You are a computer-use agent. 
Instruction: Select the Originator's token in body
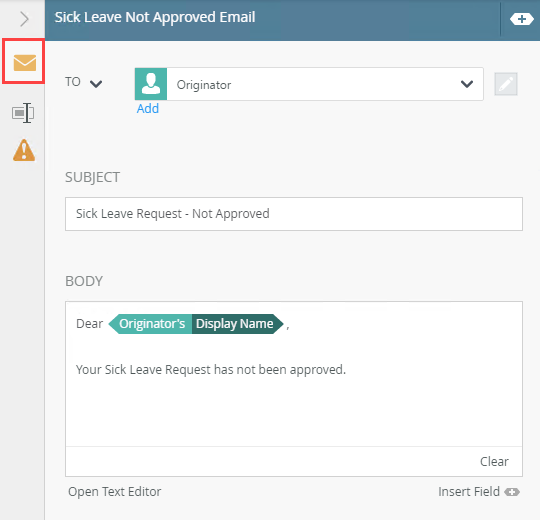tap(150, 324)
